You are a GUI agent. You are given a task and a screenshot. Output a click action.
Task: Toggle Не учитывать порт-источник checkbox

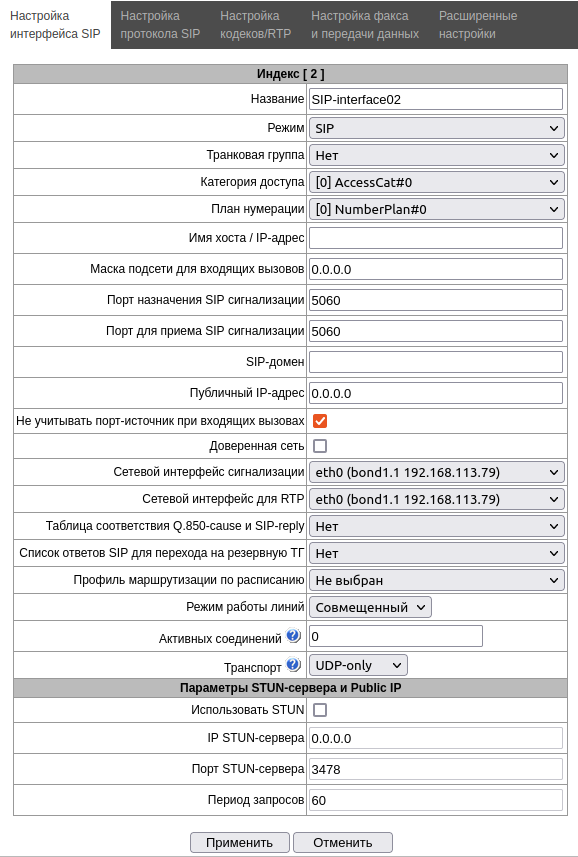coord(320,421)
